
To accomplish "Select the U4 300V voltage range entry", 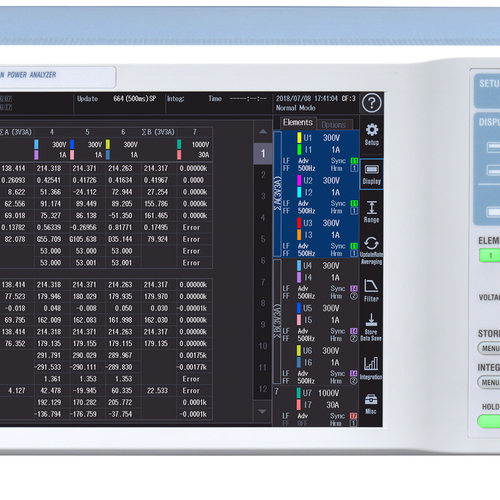I will click(319, 266).
